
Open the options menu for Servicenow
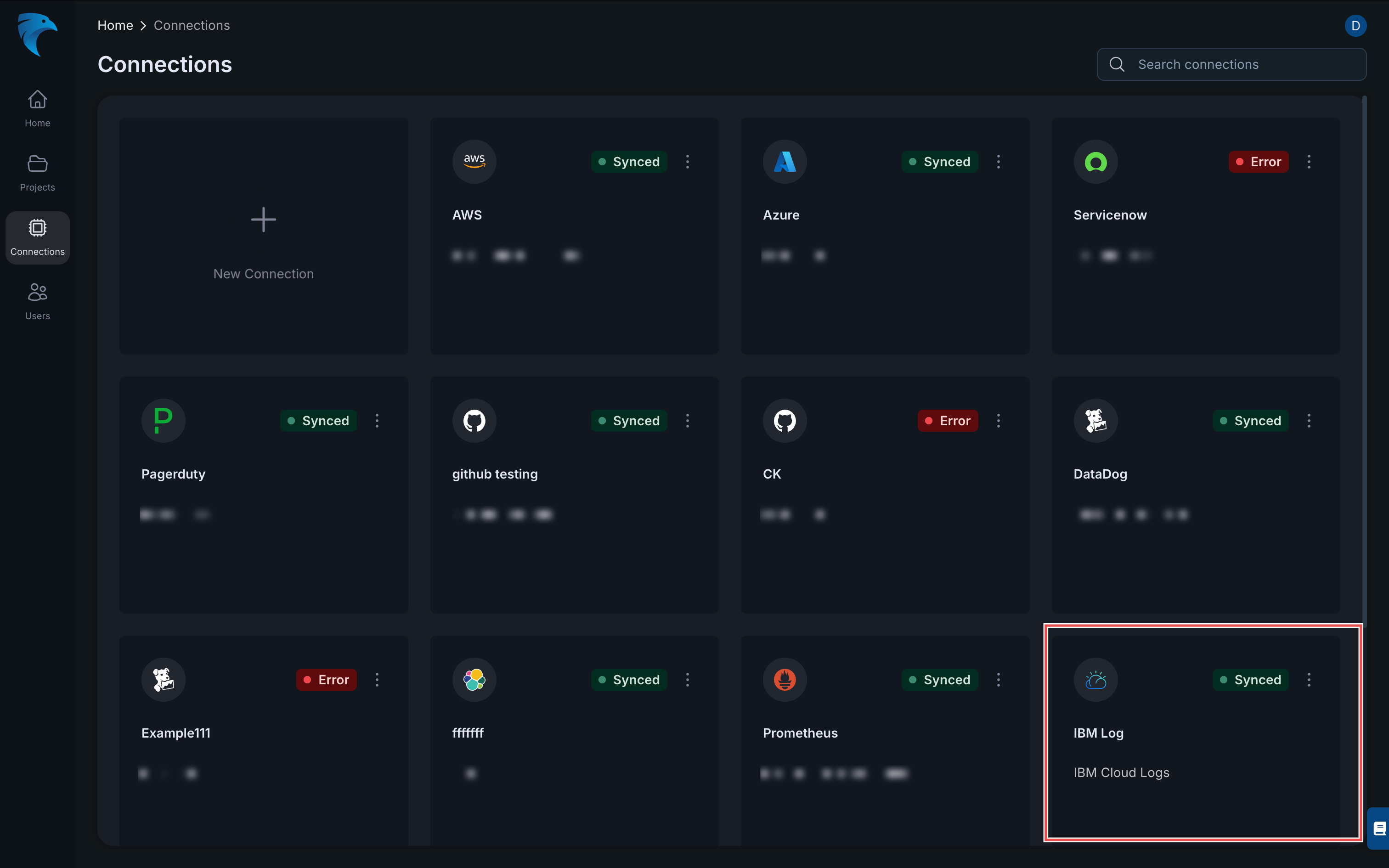(1309, 161)
